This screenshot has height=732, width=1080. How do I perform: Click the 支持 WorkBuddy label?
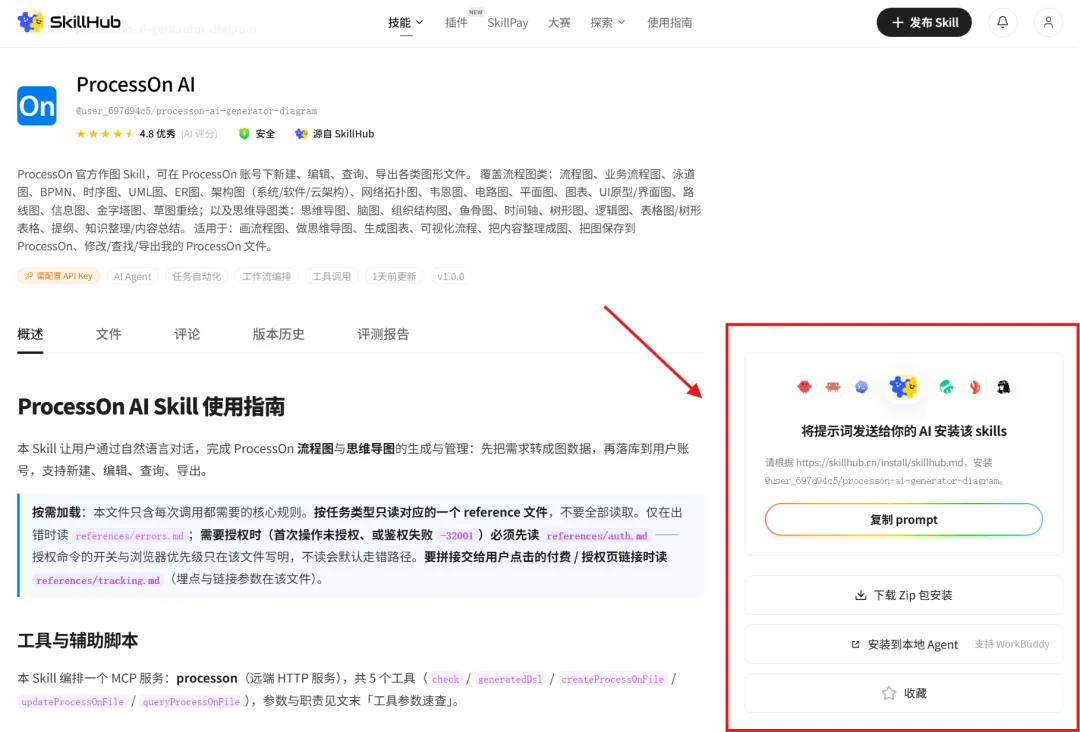[1012, 645]
